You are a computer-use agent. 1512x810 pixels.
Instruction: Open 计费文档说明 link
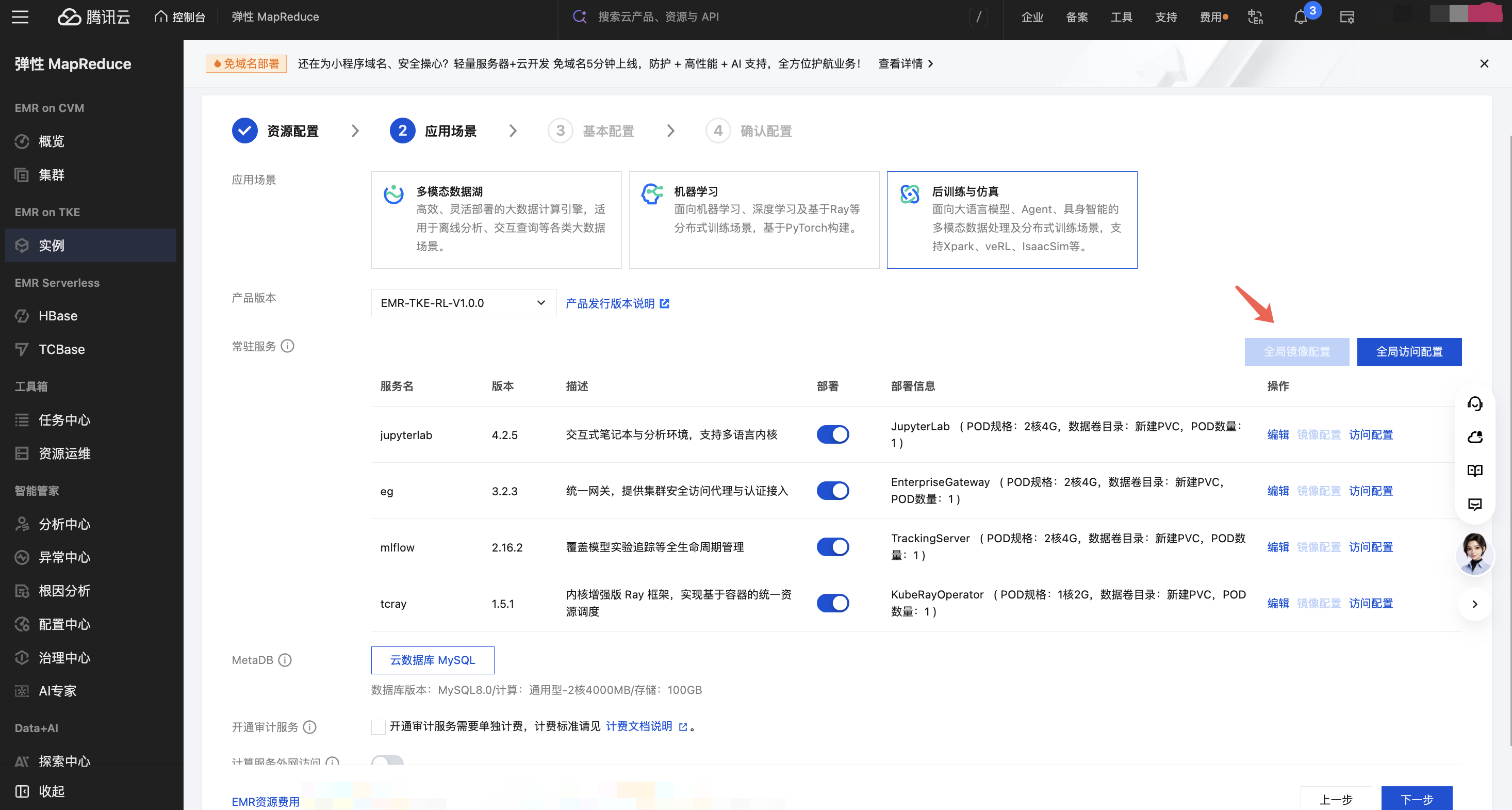(646, 726)
